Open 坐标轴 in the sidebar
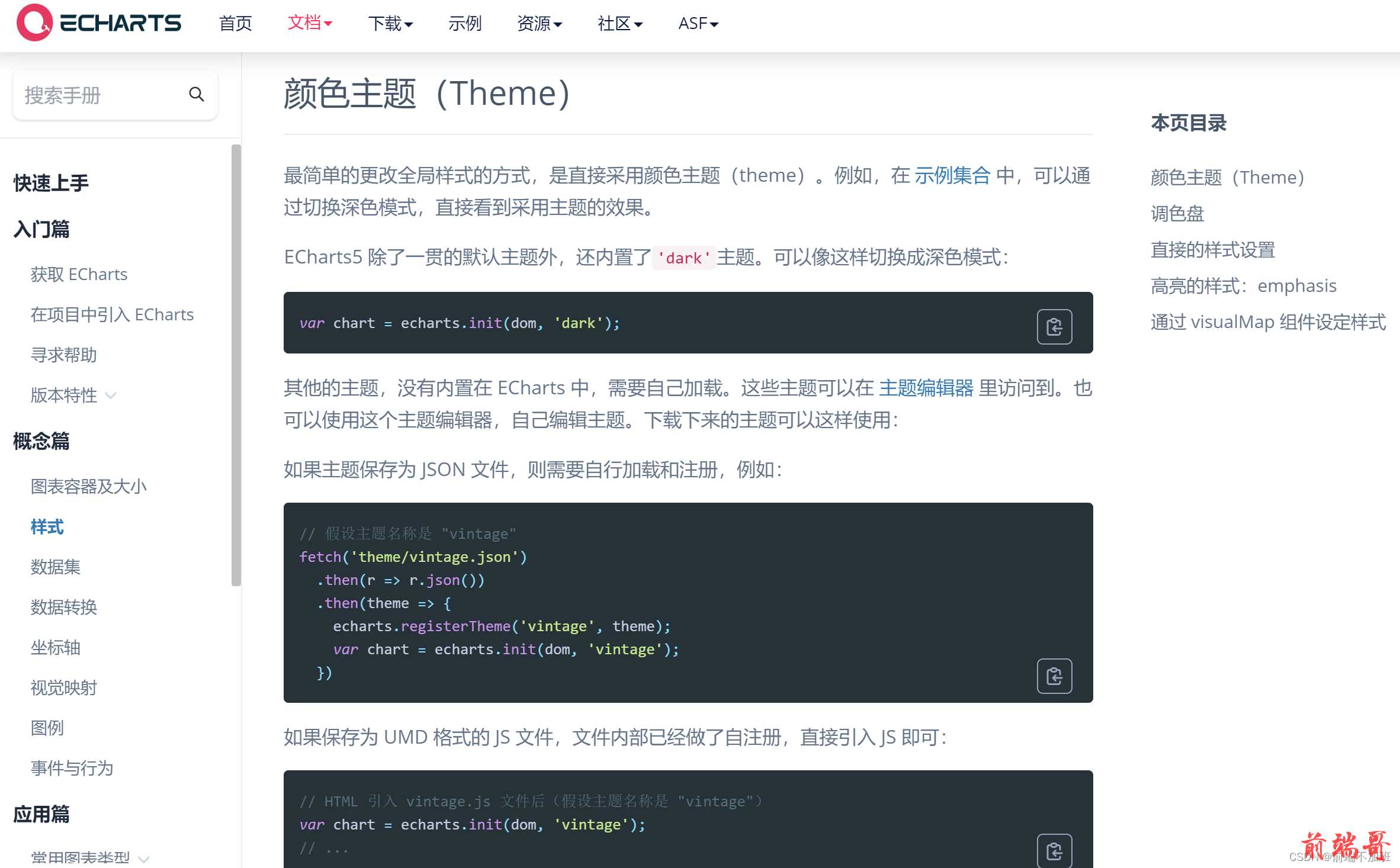 tap(55, 647)
